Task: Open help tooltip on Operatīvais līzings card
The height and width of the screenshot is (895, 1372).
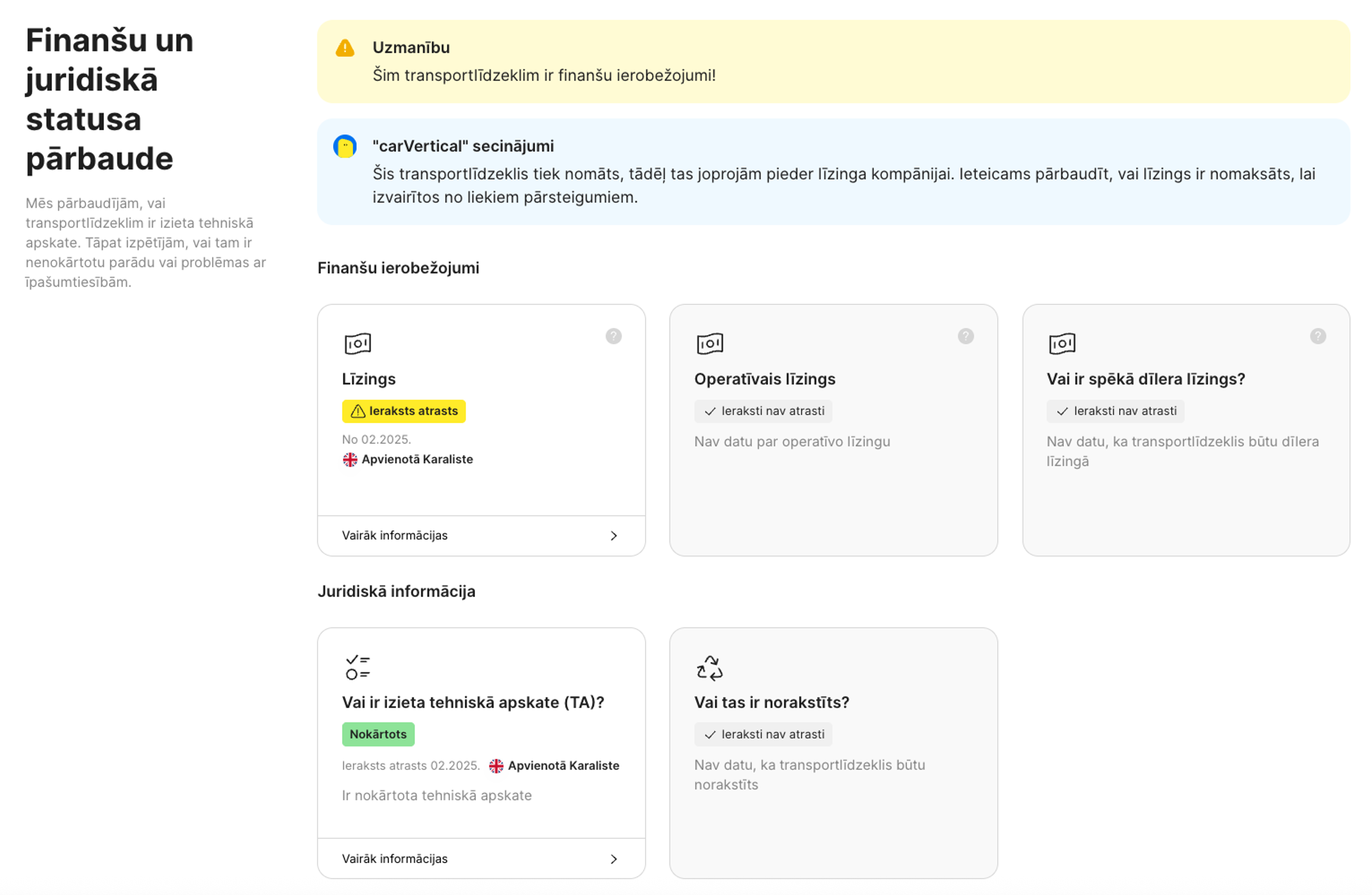Action: 966,336
